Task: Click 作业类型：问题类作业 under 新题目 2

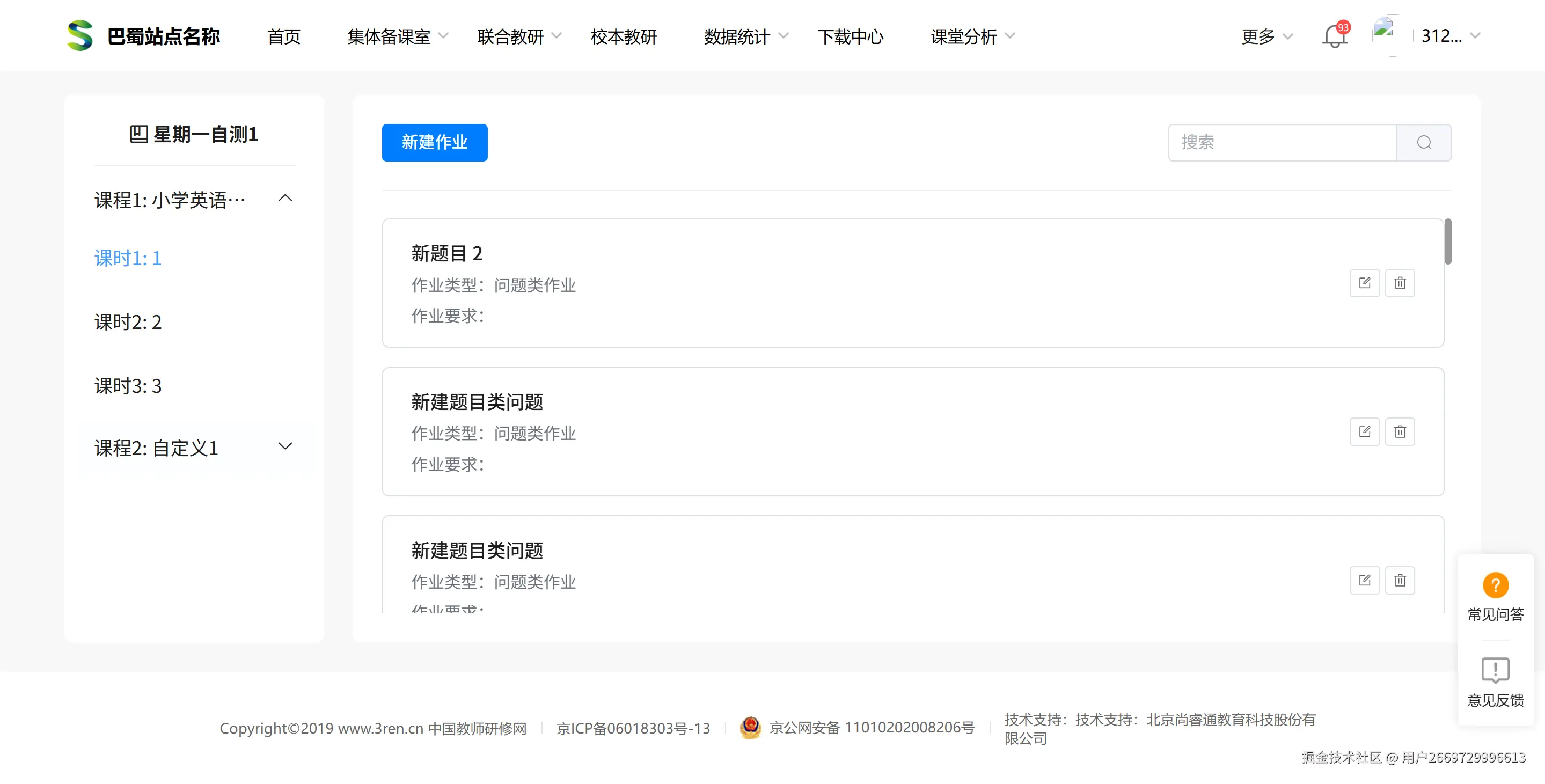Action: click(x=494, y=285)
